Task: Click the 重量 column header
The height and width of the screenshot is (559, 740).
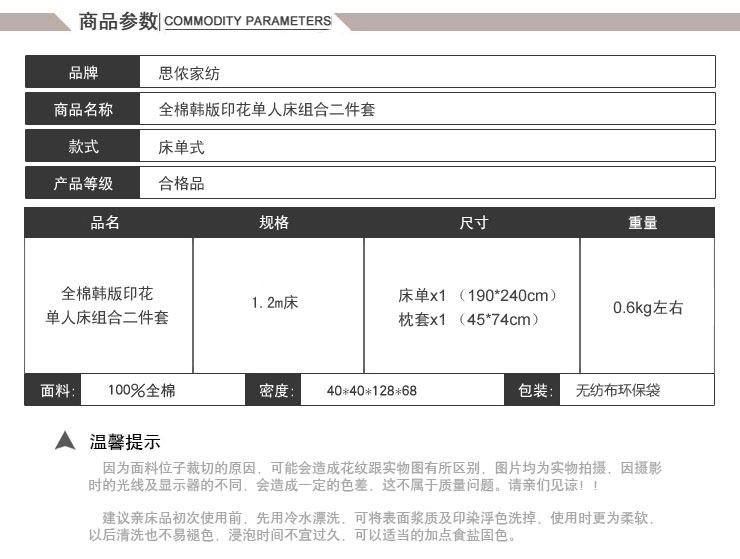Action: click(643, 223)
